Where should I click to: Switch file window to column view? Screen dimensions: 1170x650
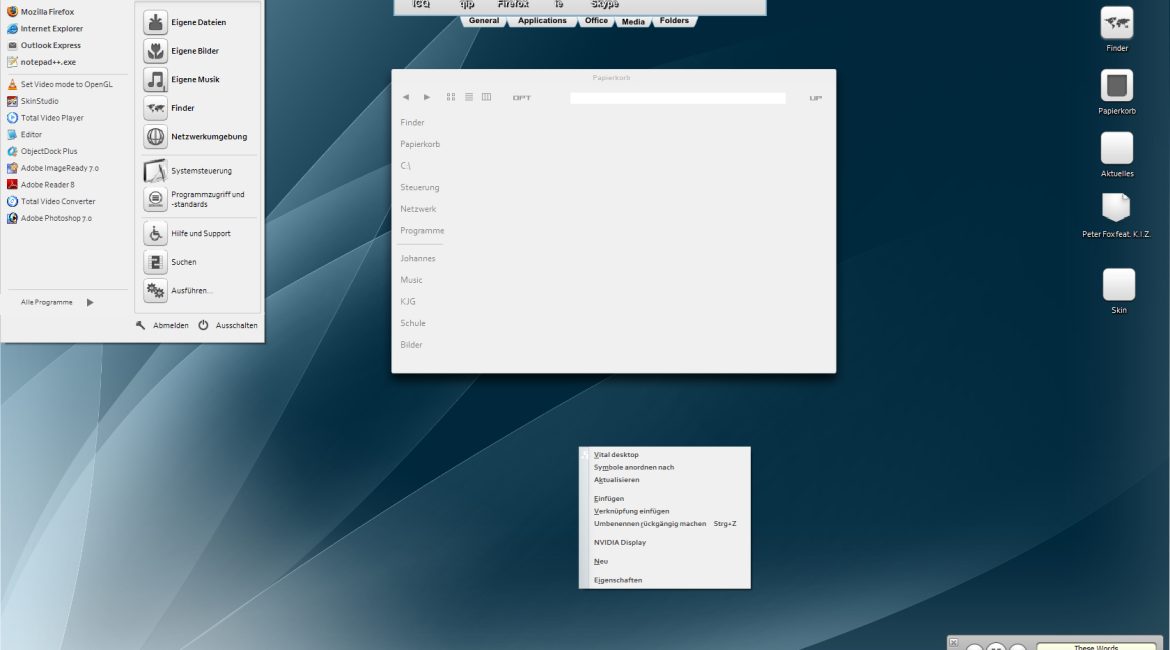point(486,97)
